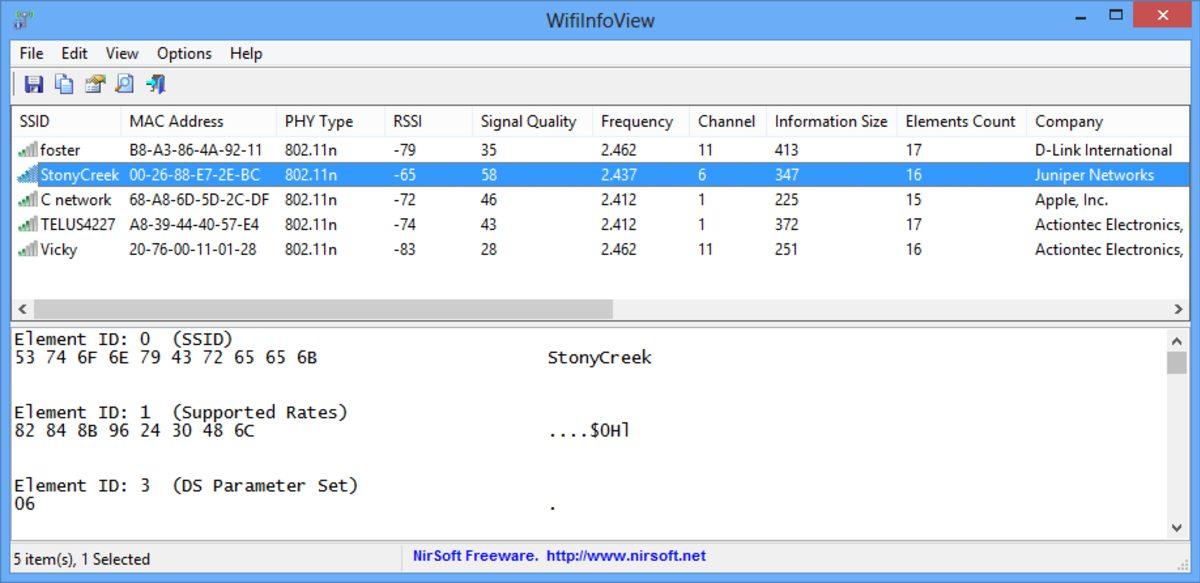Open the File menu
1200x583 pixels.
point(31,54)
